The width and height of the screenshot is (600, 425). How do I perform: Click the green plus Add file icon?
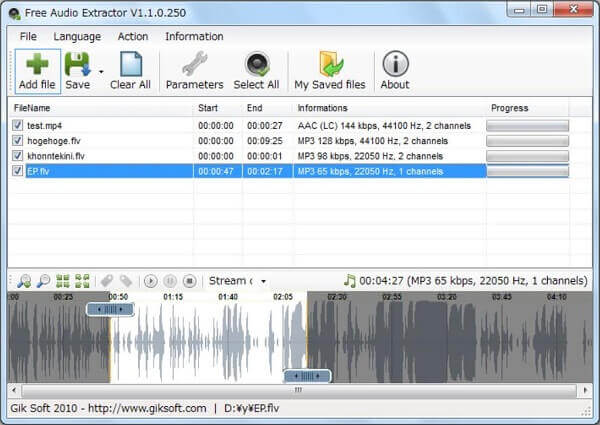pyautogui.click(x=37, y=64)
